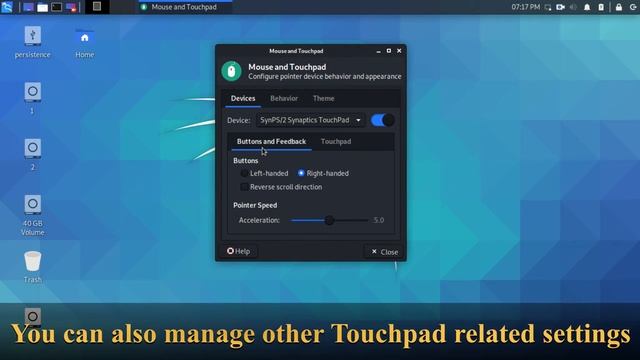Open the network connection tray icon
The width and height of the screenshot is (640, 360).
(x=548, y=7)
